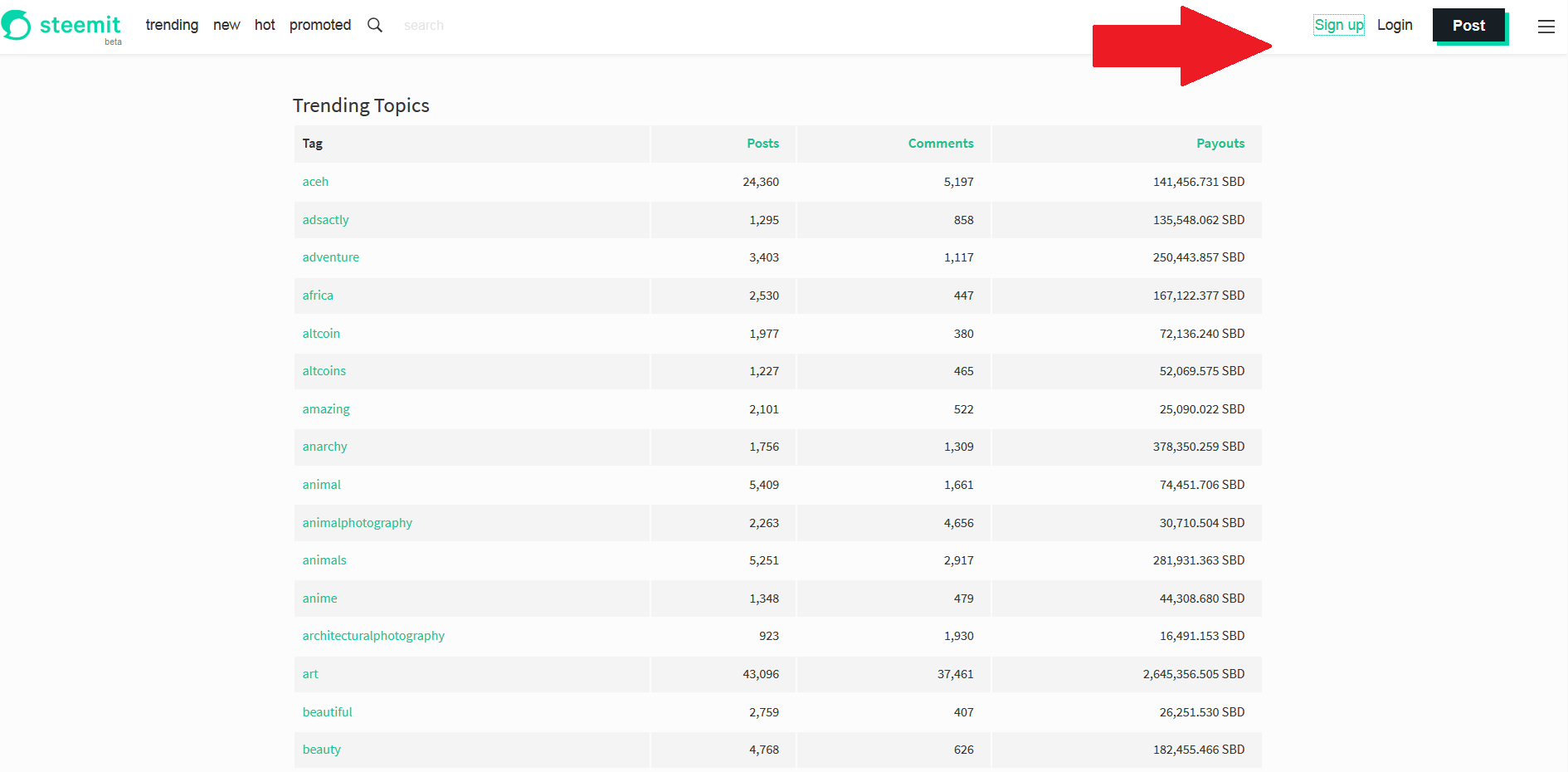This screenshot has width=1568, height=772.
Task: Open the trending feed
Action: pos(172,25)
